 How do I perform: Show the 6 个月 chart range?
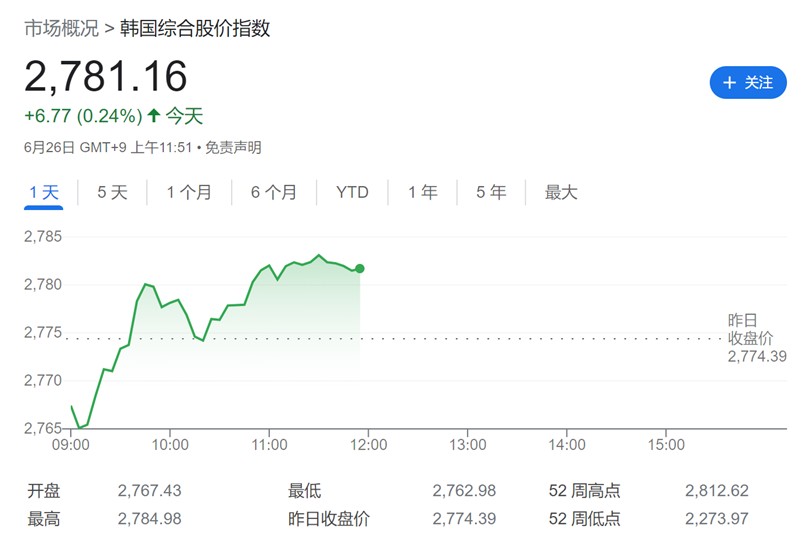coord(274,193)
